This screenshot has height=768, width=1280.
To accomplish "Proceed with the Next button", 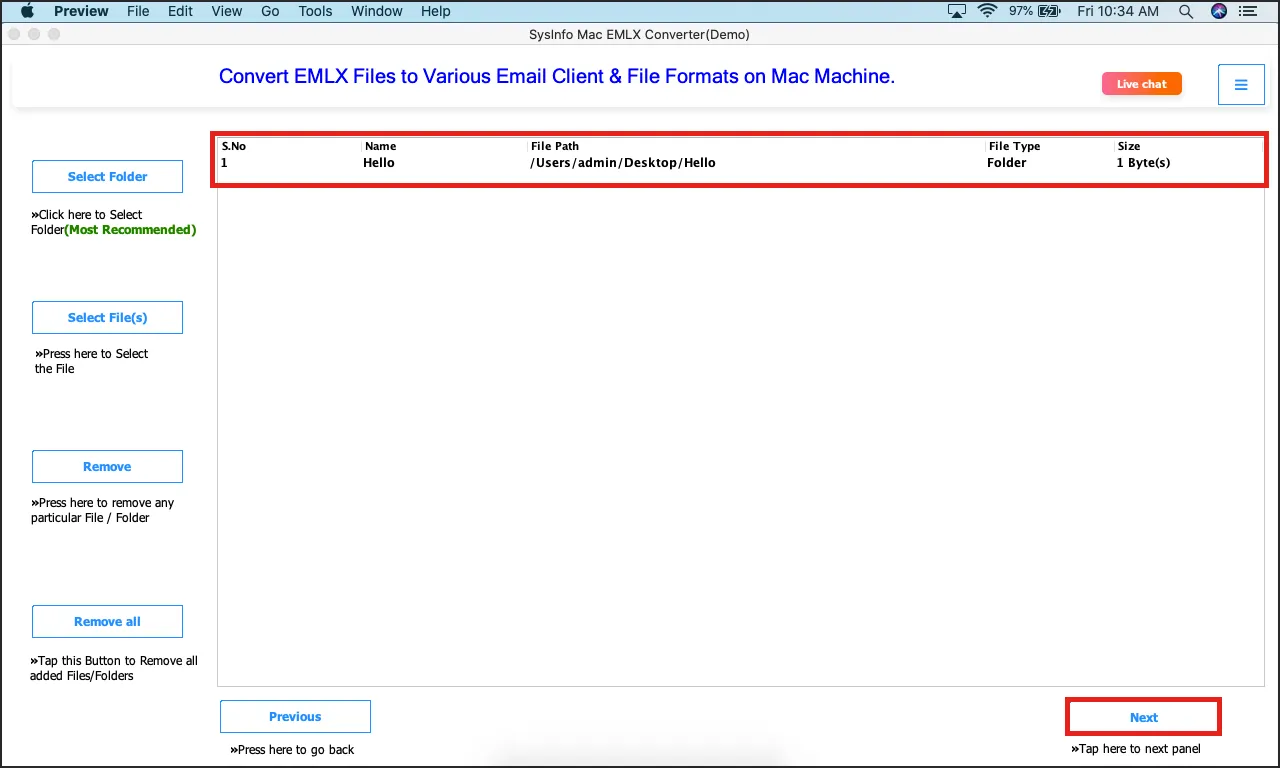I will [x=1144, y=717].
